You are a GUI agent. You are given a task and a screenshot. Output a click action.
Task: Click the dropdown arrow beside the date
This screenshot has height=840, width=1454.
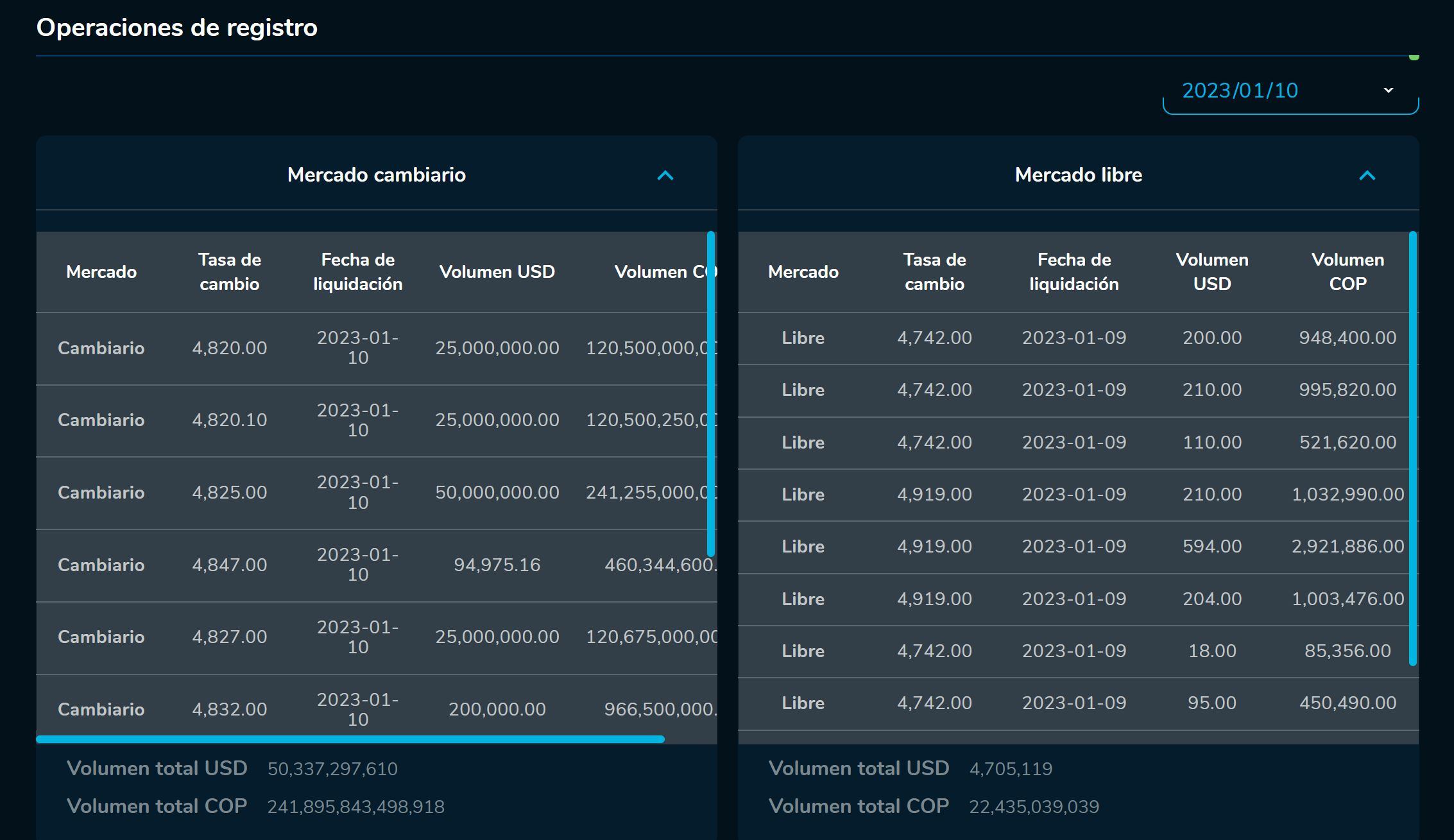point(1389,90)
